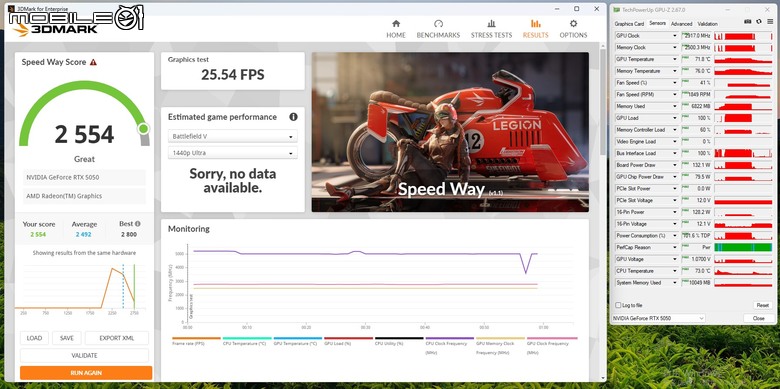The width and height of the screenshot is (780, 389).
Task: Click the LOAD button
Action: [34, 338]
